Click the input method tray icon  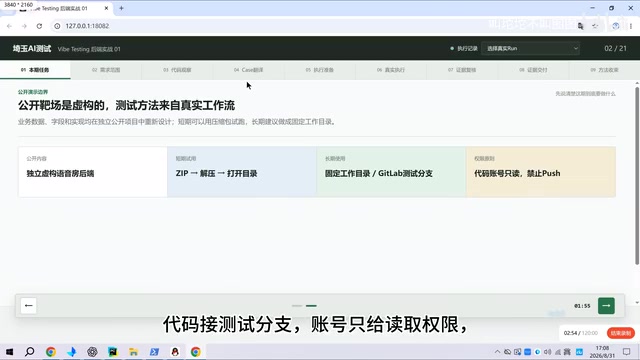(567, 352)
